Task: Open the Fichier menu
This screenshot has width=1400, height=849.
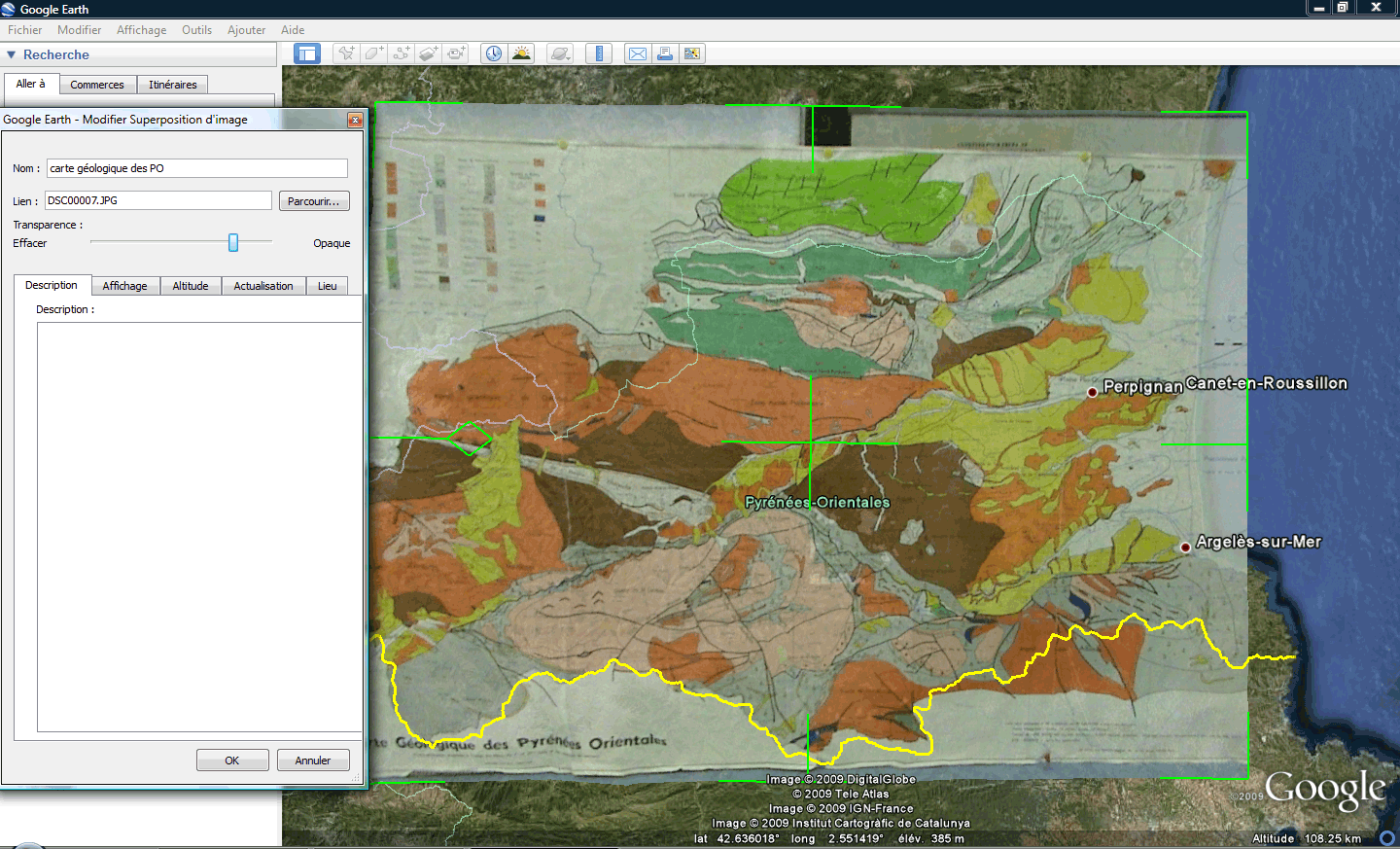Action: [25, 30]
